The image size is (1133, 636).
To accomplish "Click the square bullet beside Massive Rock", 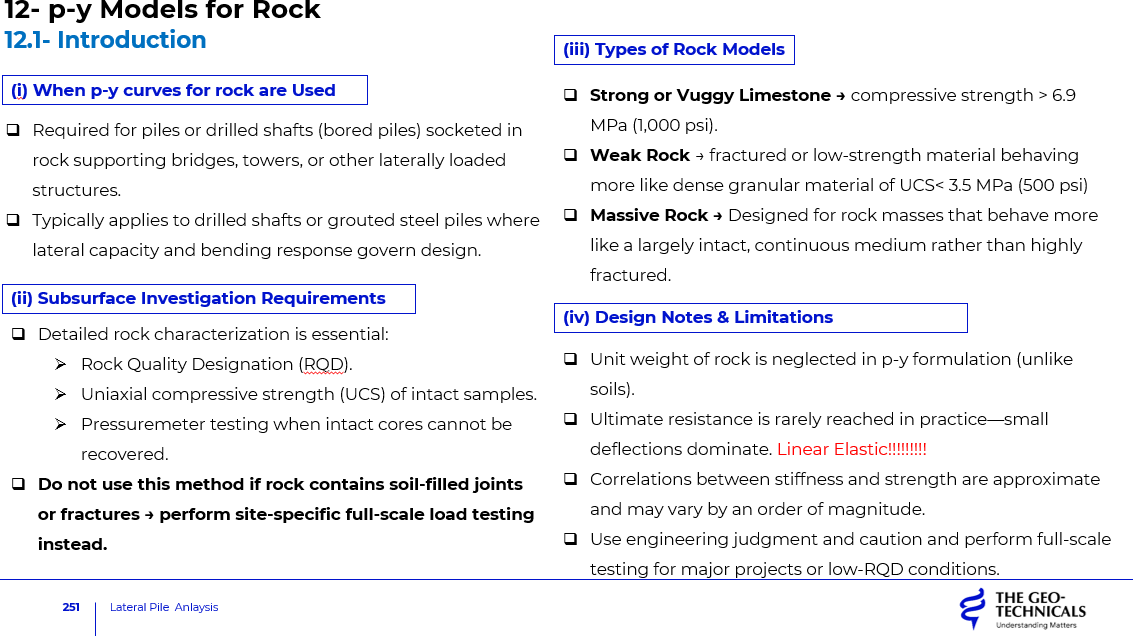I will click(x=569, y=216).
